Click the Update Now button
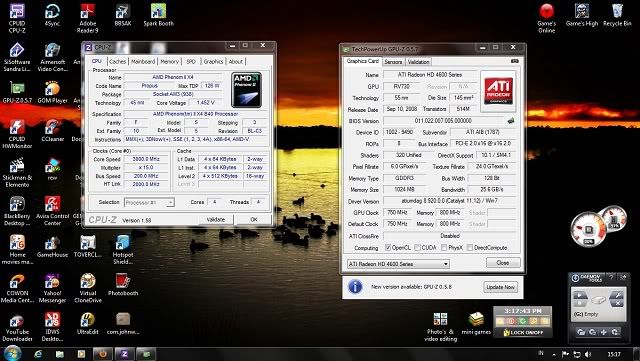Image resolution: width=640 pixels, height=361 pixels. (x=500, y=287)
